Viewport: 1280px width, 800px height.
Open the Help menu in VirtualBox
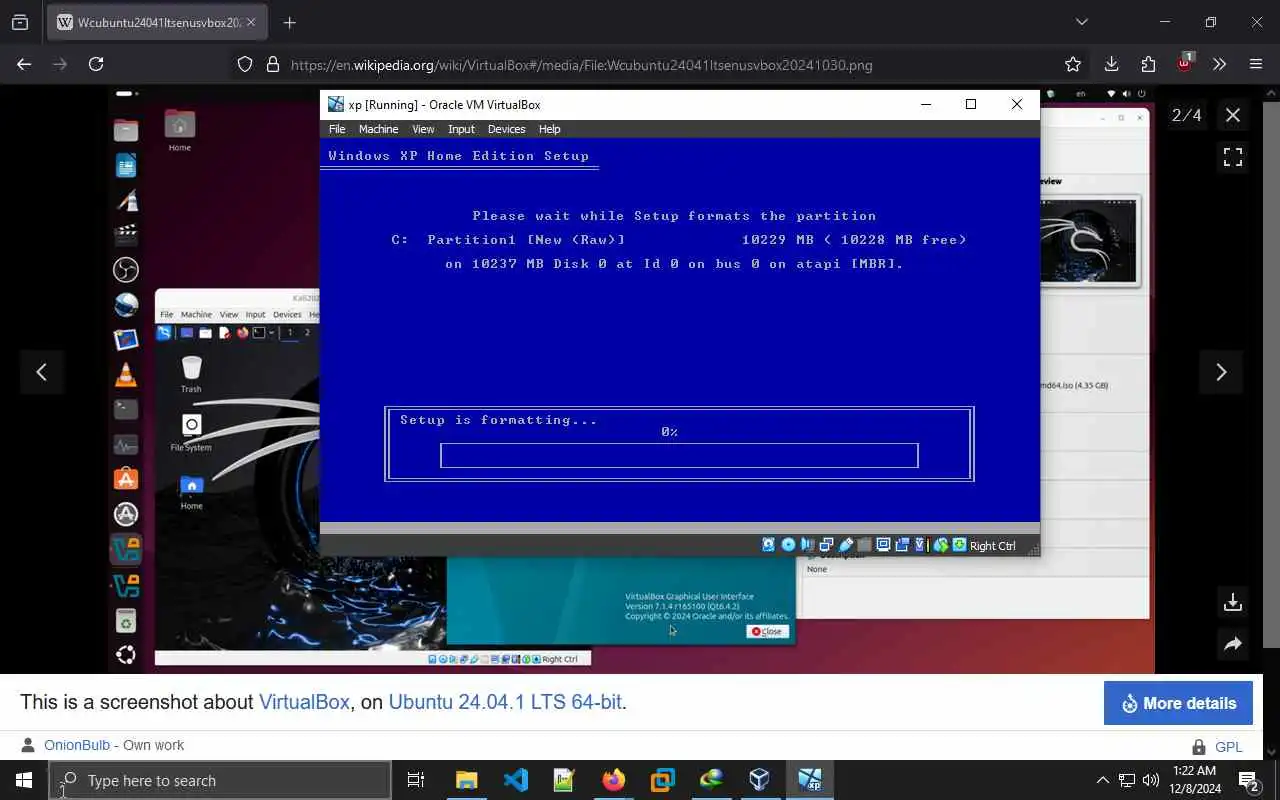tap(549, 129)
